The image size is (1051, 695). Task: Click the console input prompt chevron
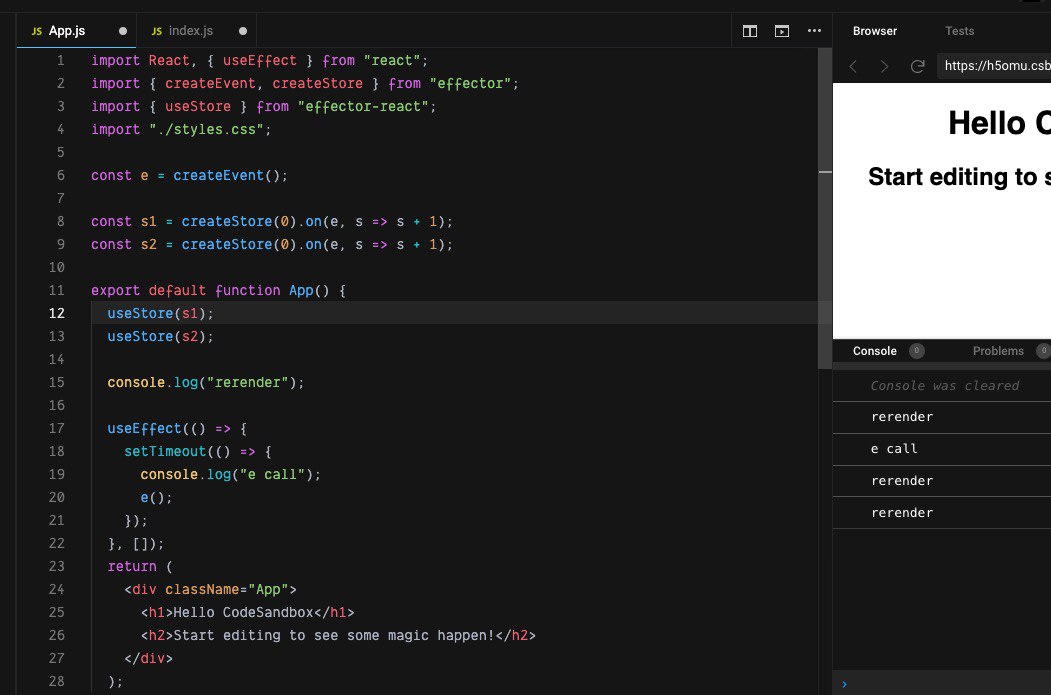(x=844, y=684)
